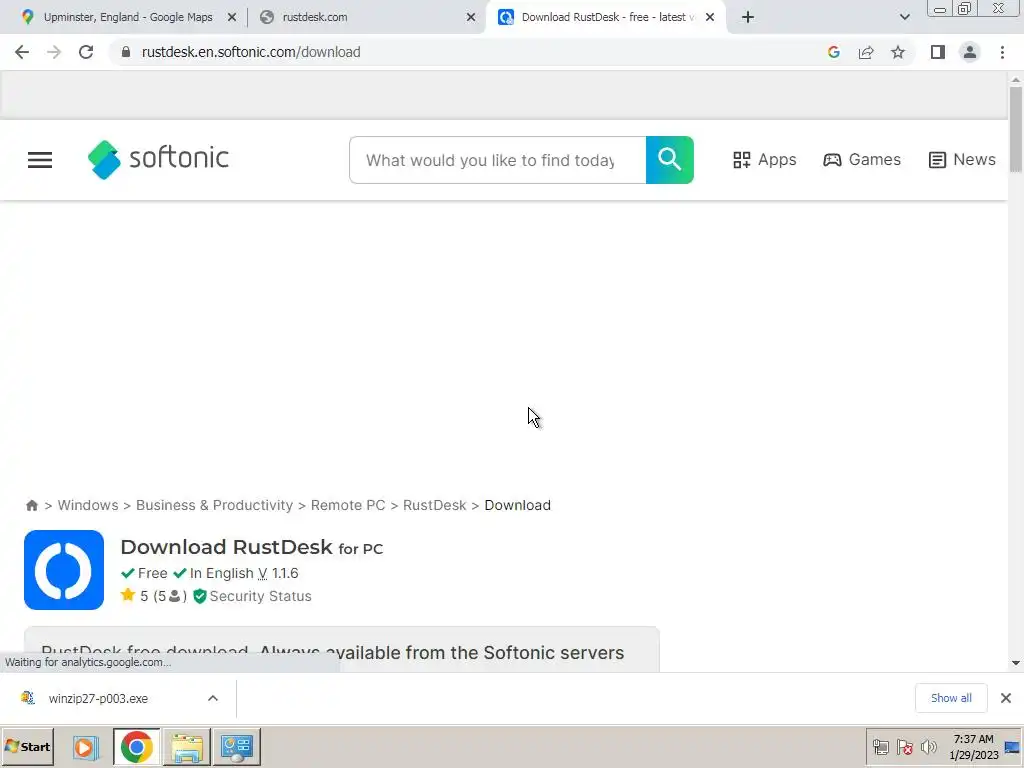1024x768 pixels.
Task: Open the Apps section
Action: click(764, 160)
